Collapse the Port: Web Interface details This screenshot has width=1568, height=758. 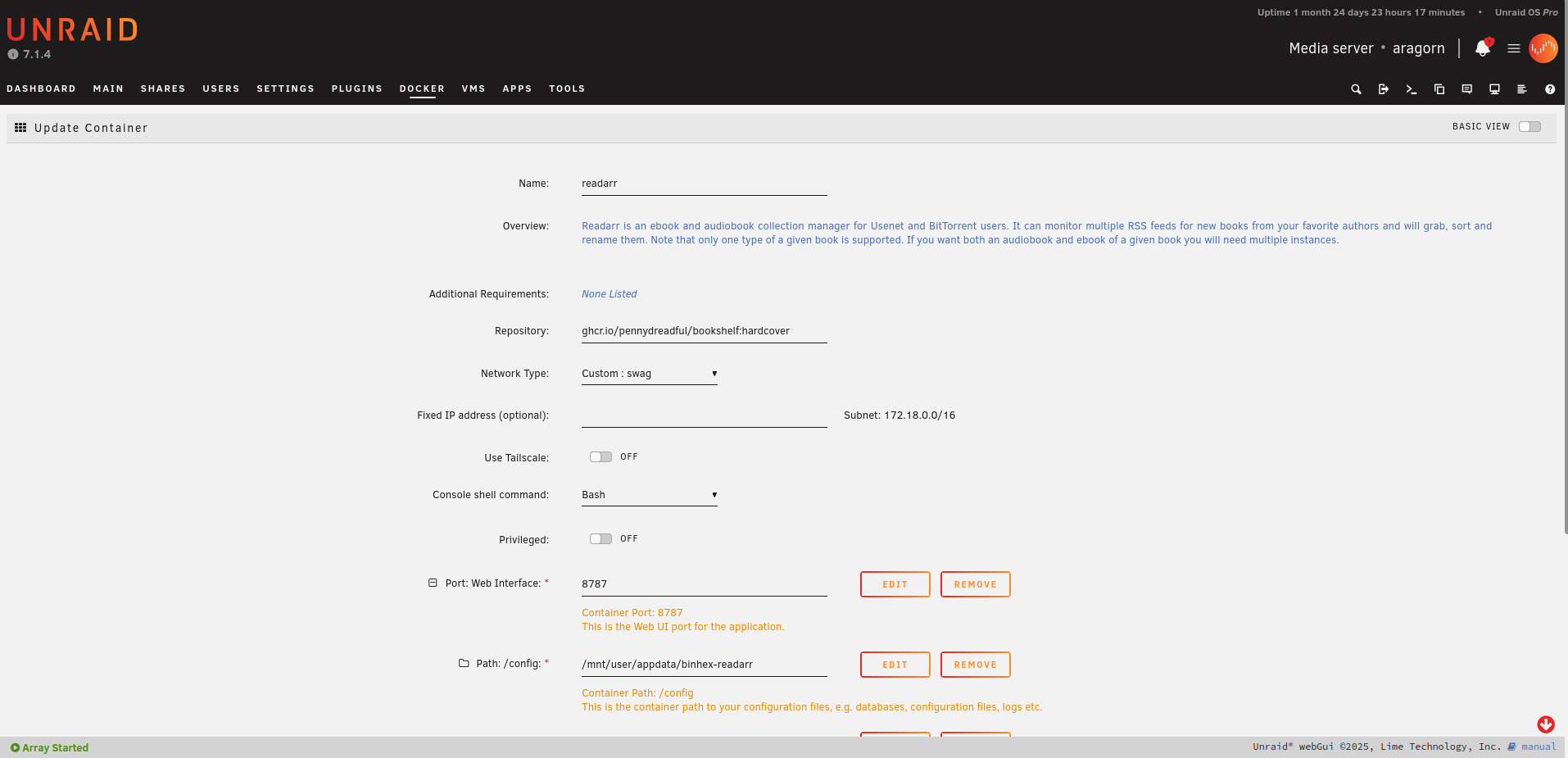tap(433, 583)
